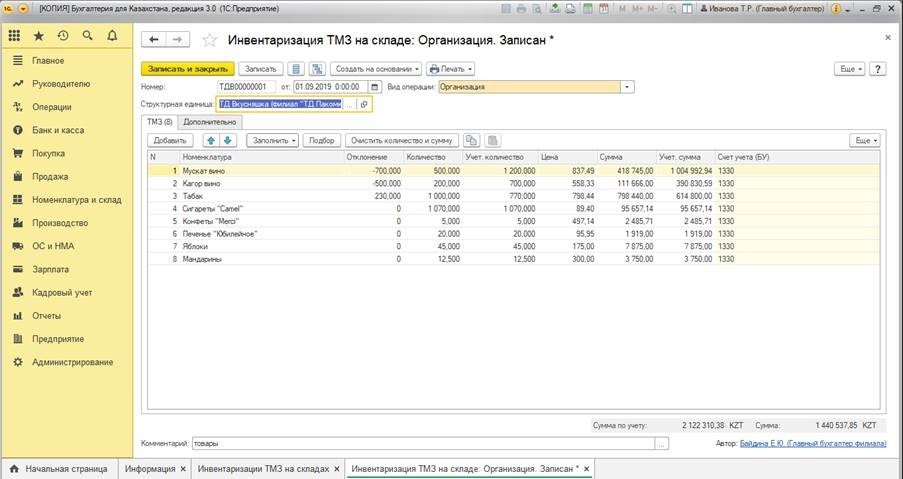Open notifications bell icon
Screen dimensions: 903x479
[x=112, y=36]
